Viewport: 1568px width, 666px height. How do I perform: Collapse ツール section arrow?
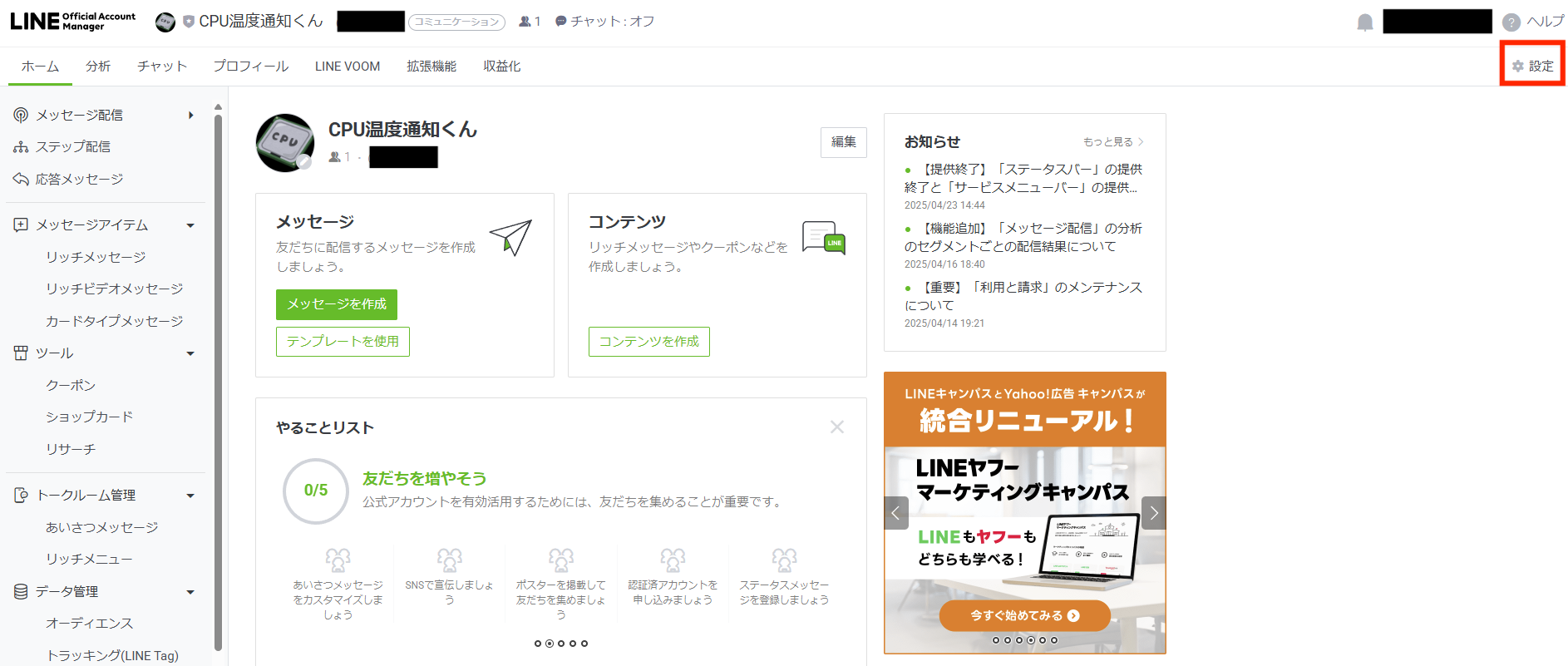pos(190,353)
